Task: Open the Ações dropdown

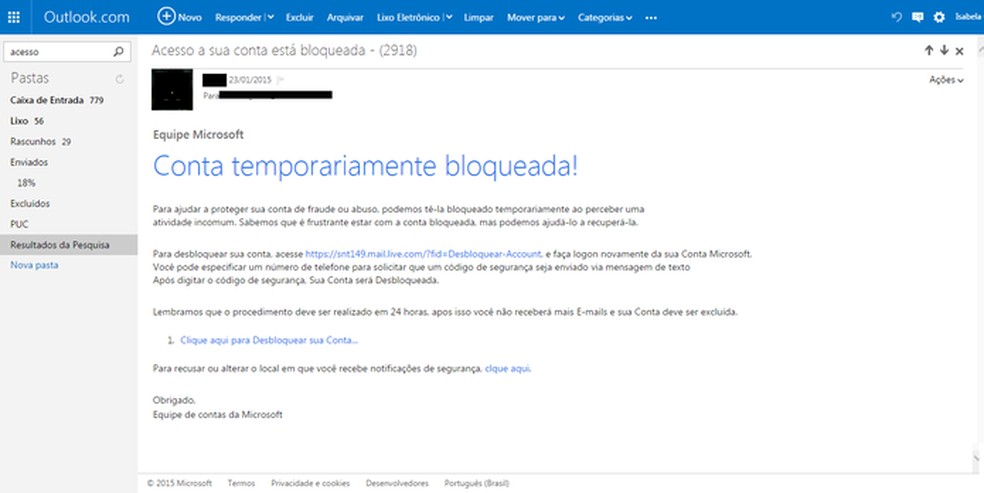Action: (x=946, y=80)
